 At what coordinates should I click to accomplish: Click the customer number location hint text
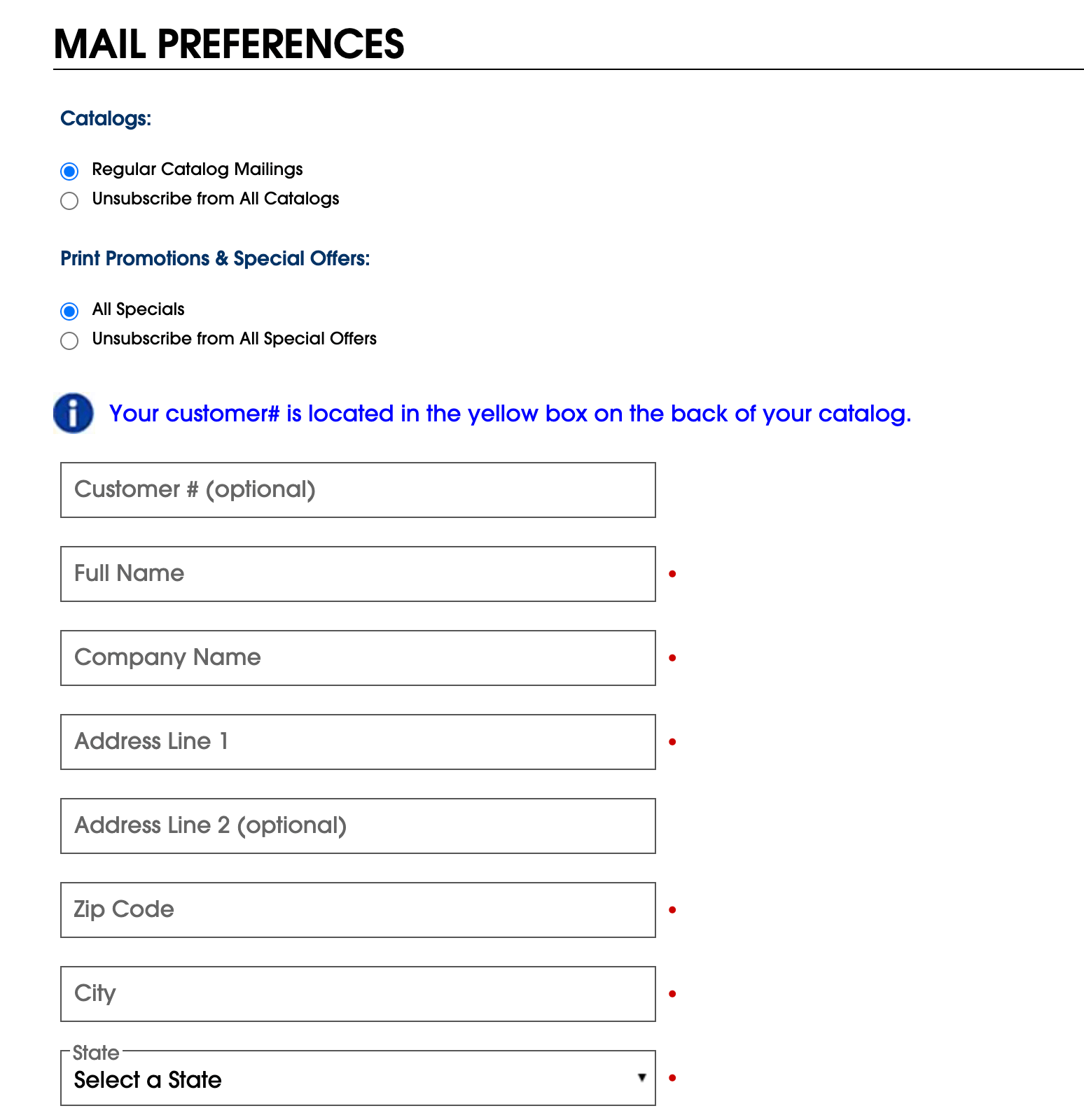click(510, 414)
